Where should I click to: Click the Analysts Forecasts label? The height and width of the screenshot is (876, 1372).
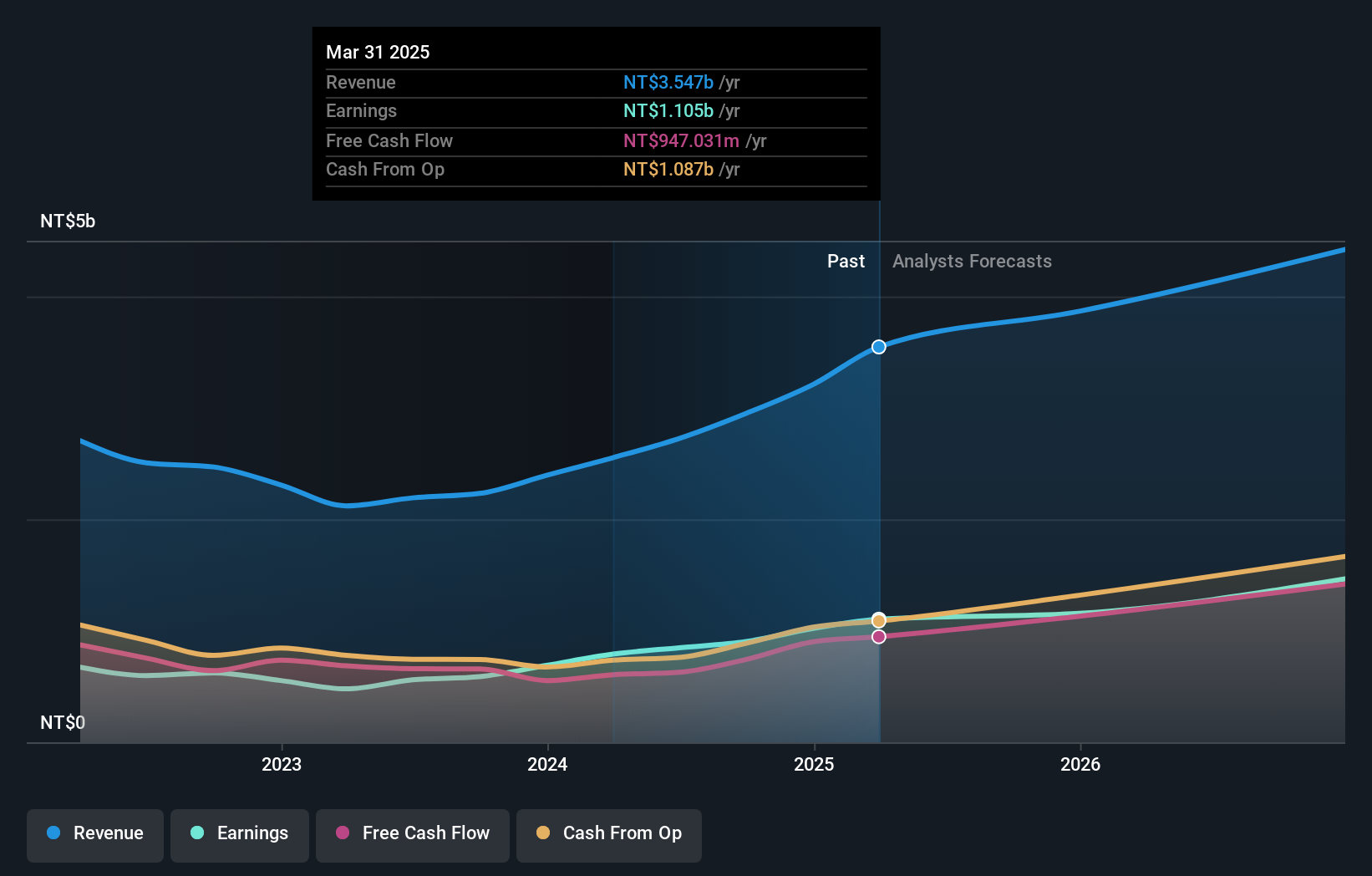[x=972, y=262]
